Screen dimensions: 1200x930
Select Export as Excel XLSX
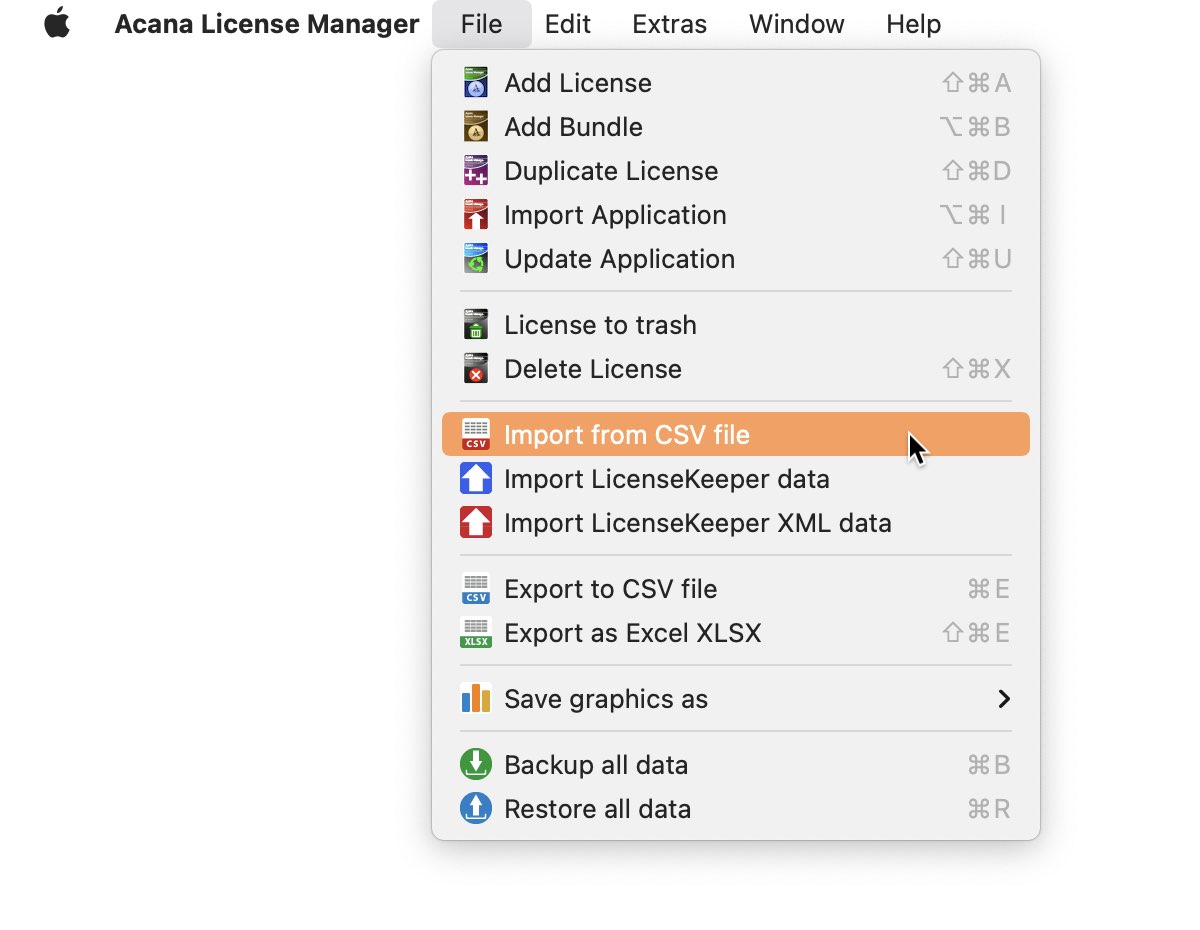pyautogui.click(x=736, y=633)
